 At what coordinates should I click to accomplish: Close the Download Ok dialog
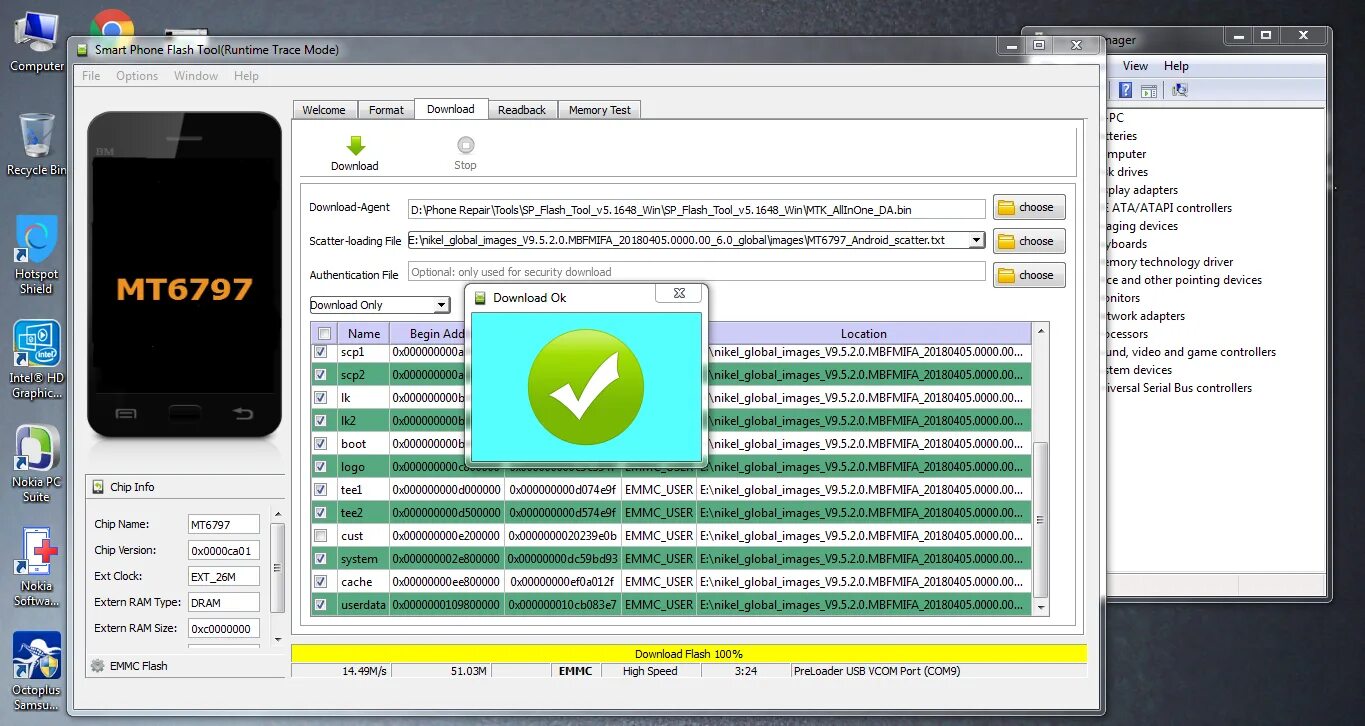(679, 293)
